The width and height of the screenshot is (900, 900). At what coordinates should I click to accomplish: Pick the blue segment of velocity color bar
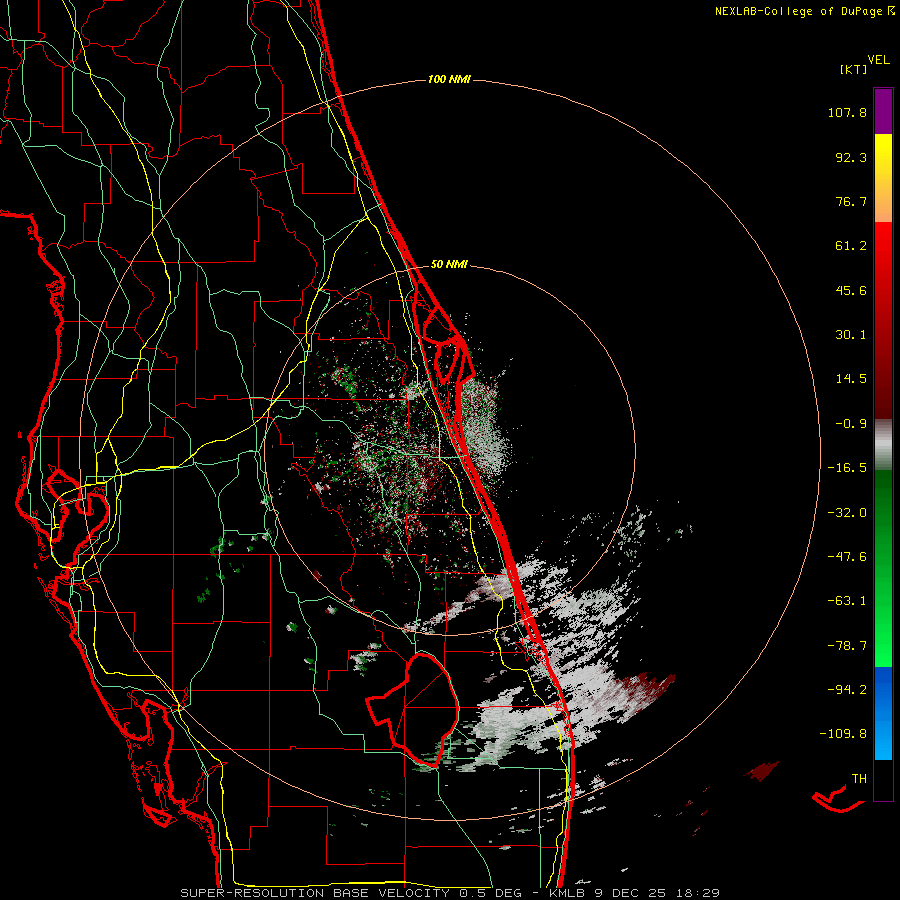[883, 713]
